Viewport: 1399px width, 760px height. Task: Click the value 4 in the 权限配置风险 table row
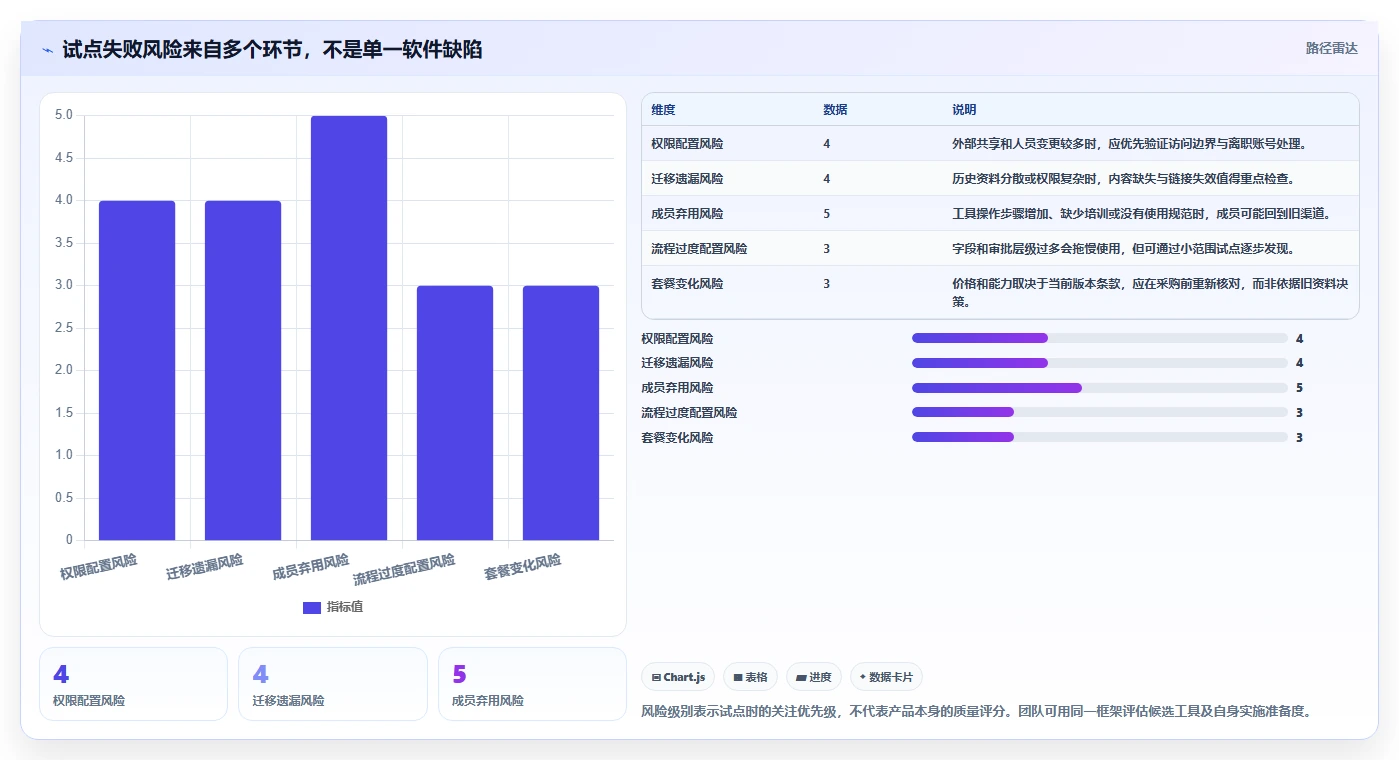[x=827, y=144]
